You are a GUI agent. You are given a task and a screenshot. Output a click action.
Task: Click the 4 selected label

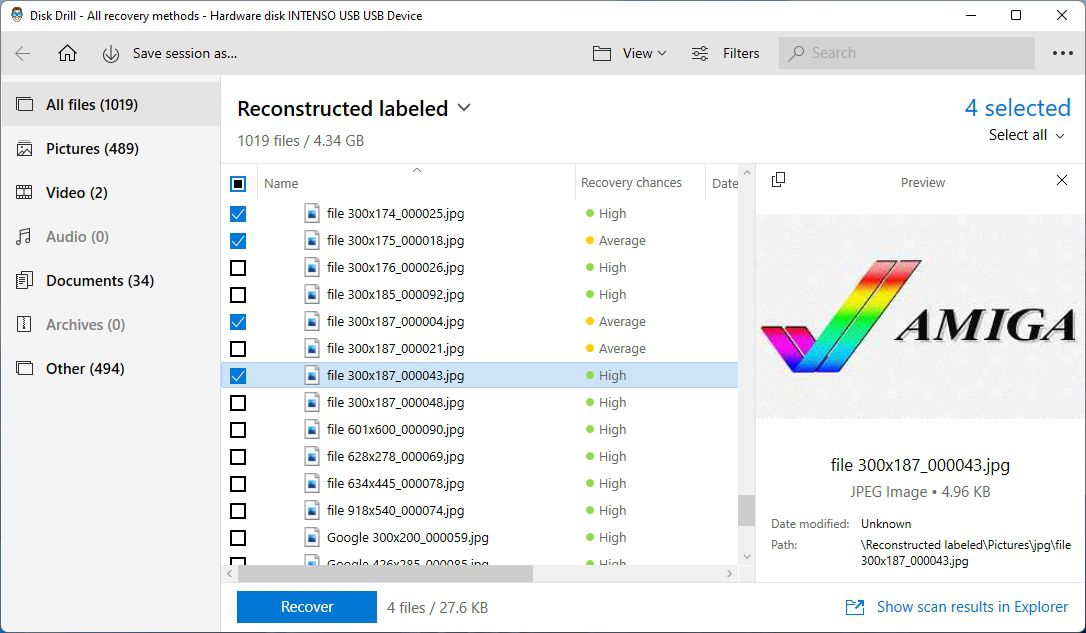[1017, 108]
